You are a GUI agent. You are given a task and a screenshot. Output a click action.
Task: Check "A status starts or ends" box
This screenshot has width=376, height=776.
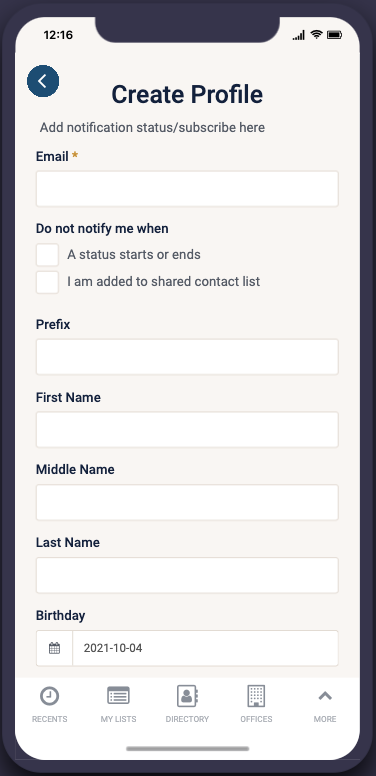[47, 255]
